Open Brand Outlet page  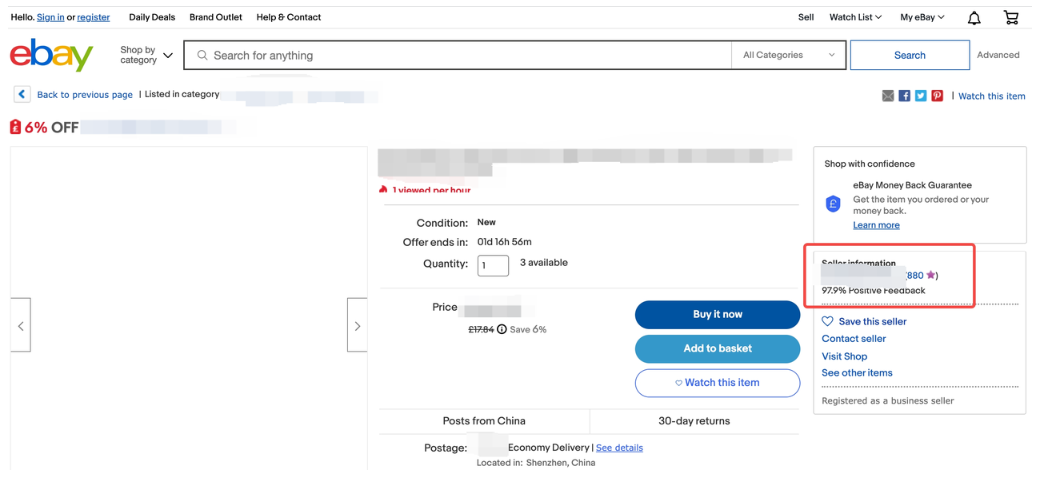click(x=215, y=17)
